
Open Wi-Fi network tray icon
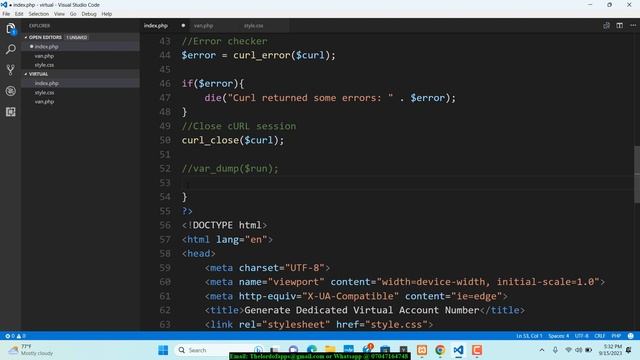[x=568, y=350]
